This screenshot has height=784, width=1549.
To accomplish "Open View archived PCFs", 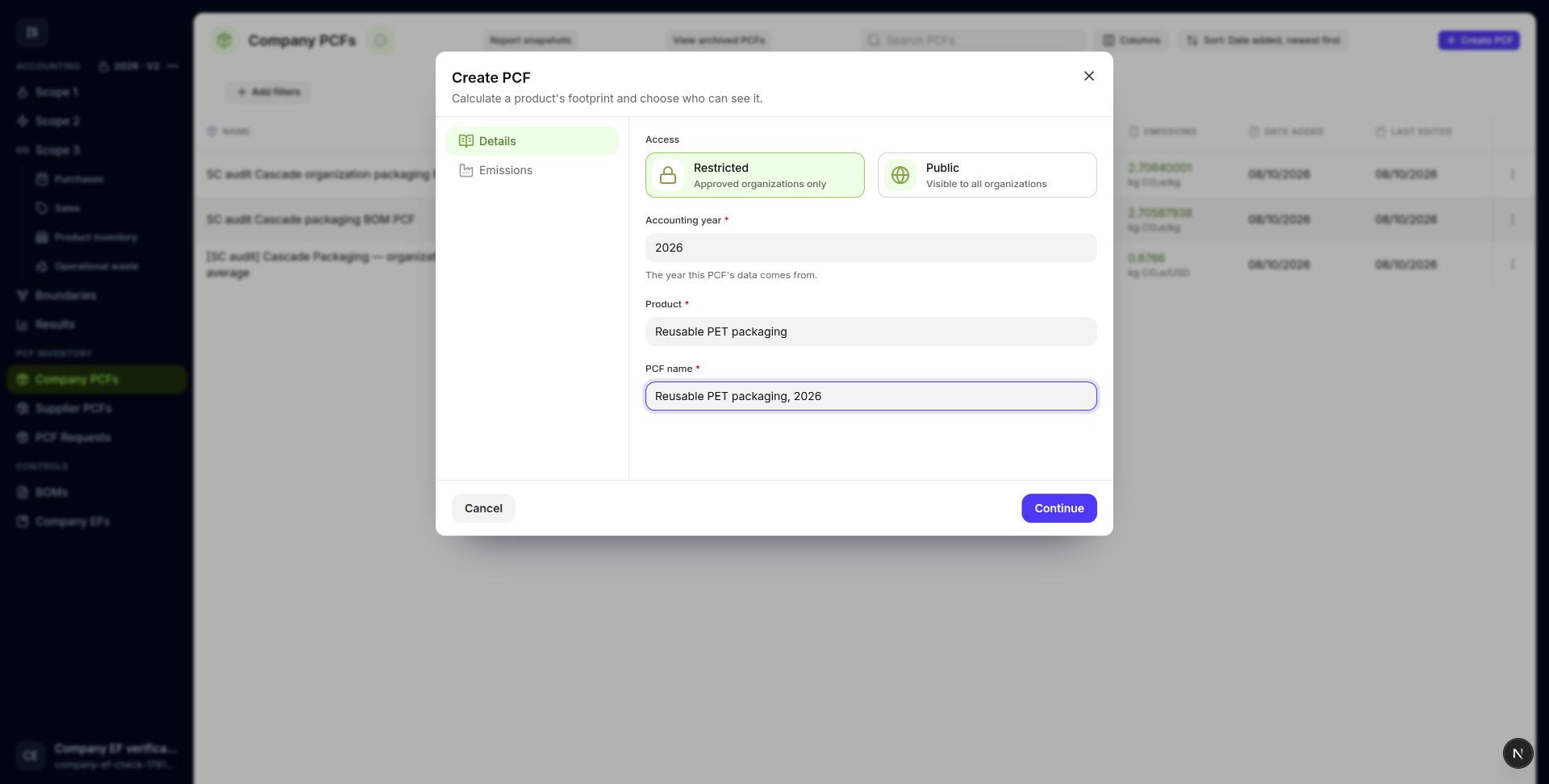I will [x=719, y=40].
